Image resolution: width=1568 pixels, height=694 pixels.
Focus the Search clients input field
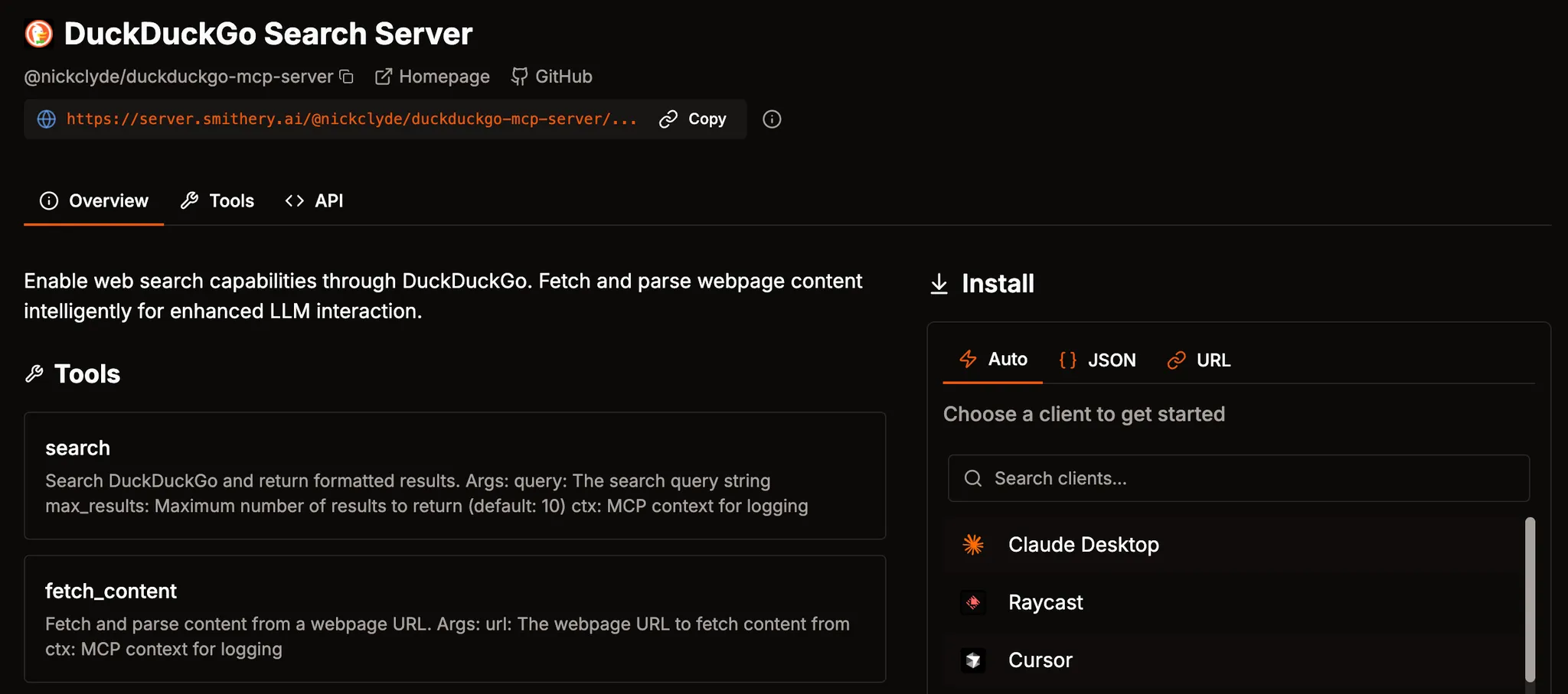click(x=1239, y=478)
